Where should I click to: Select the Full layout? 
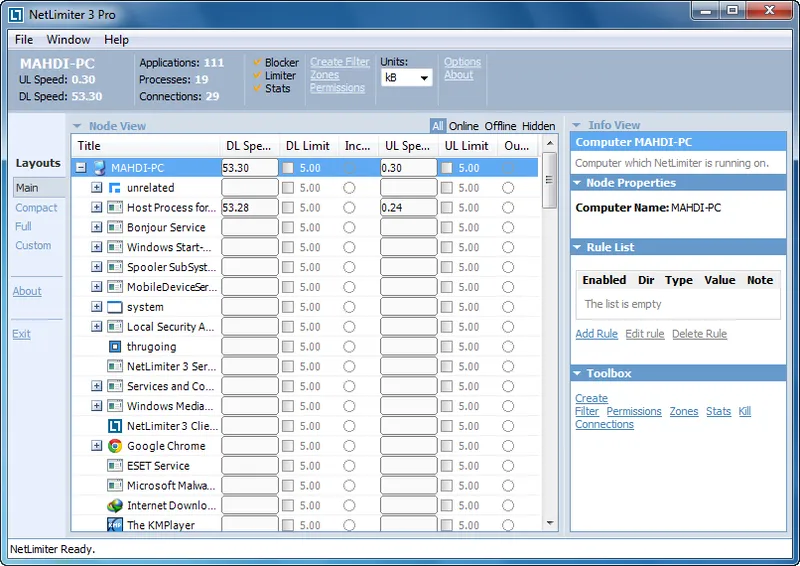pos(23,226)
